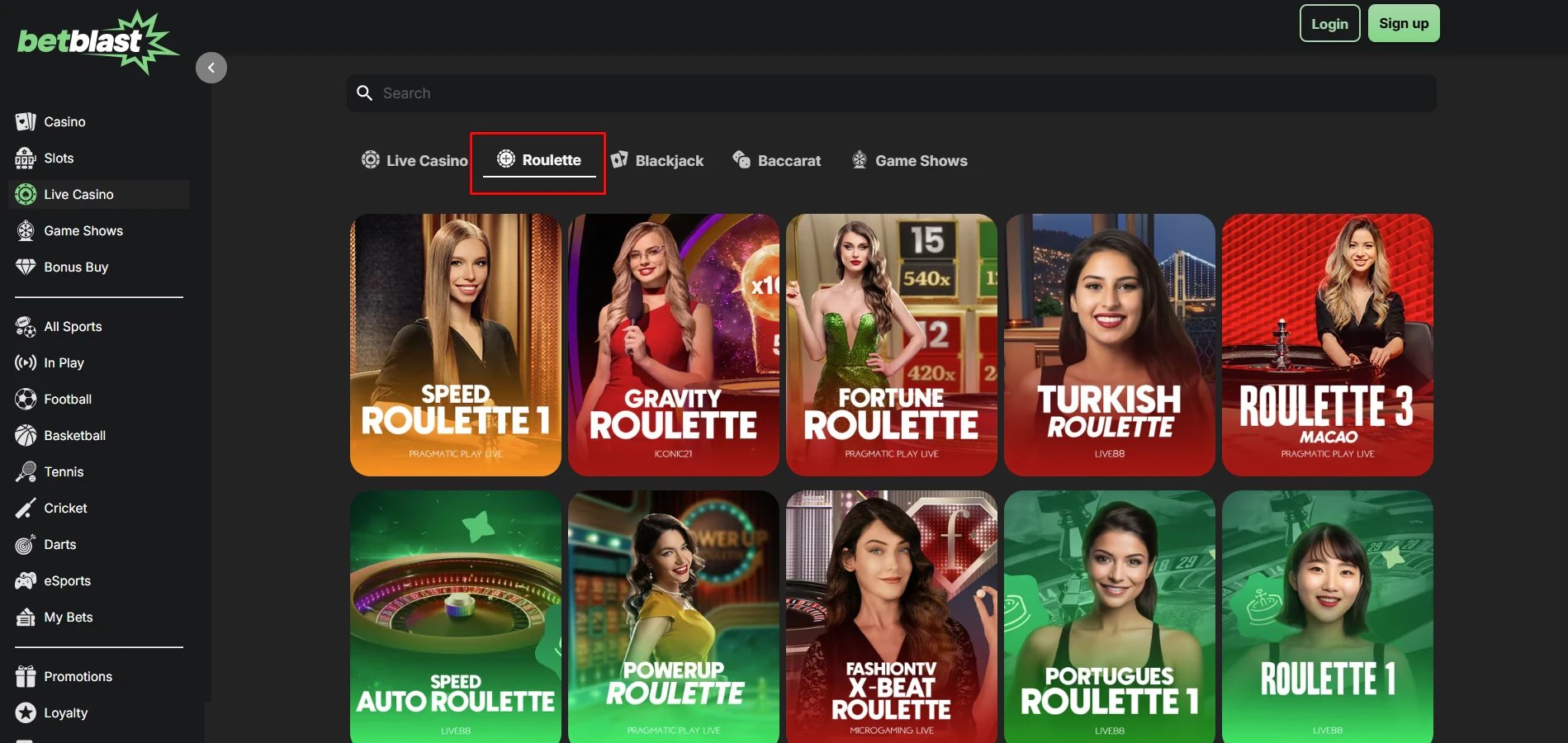Image resolution: width=1568 pixels, height=743 pixels.
Task: Launch the Speed Auto Roulette game
Action: [456, 617]
